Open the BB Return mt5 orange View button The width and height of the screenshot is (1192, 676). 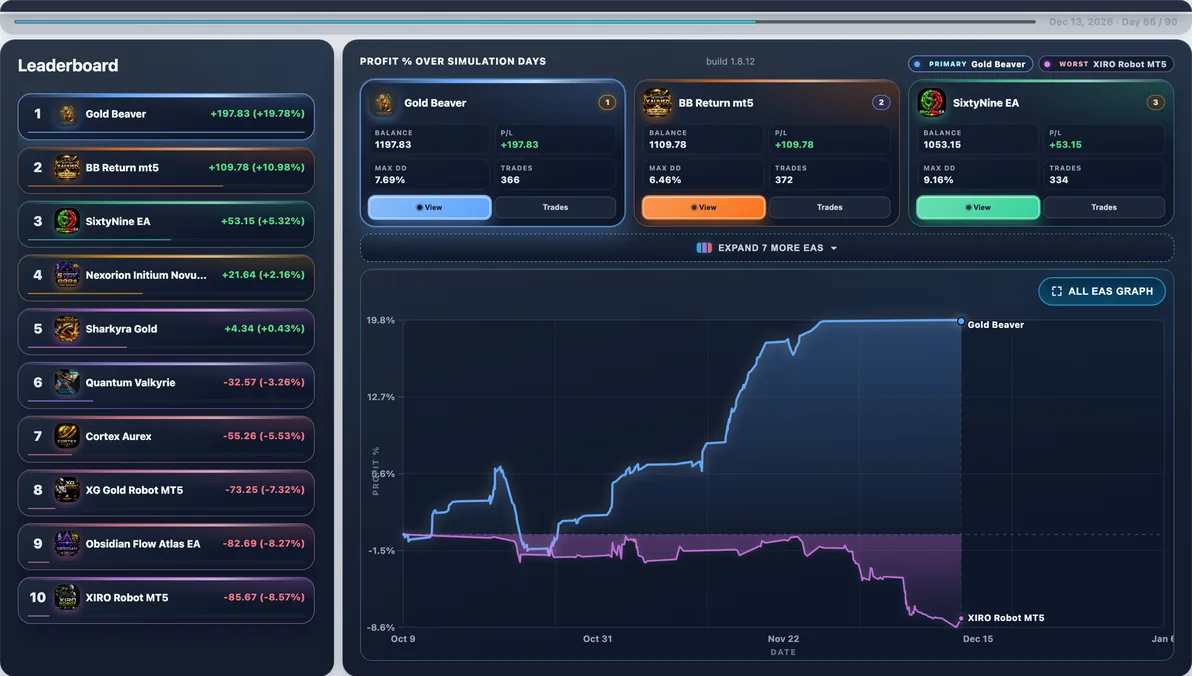[703, 208]
